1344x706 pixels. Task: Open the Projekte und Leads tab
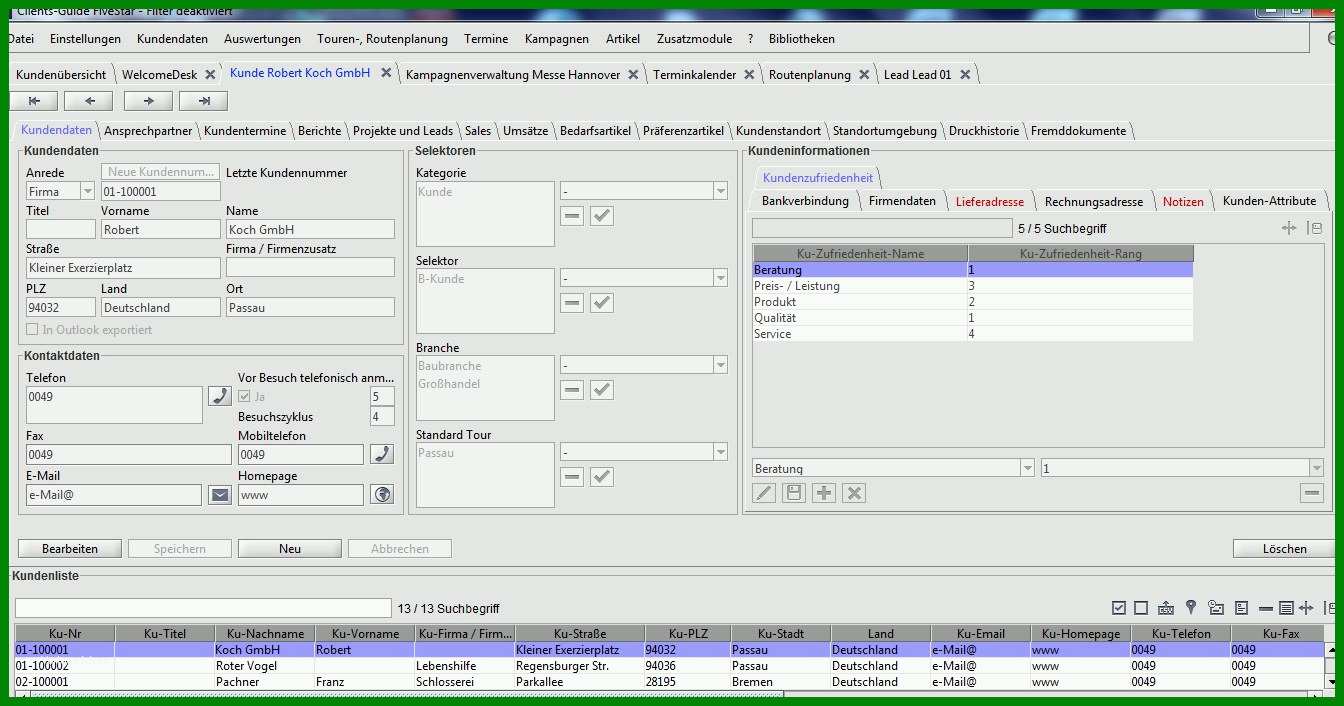tap(403, 131)
